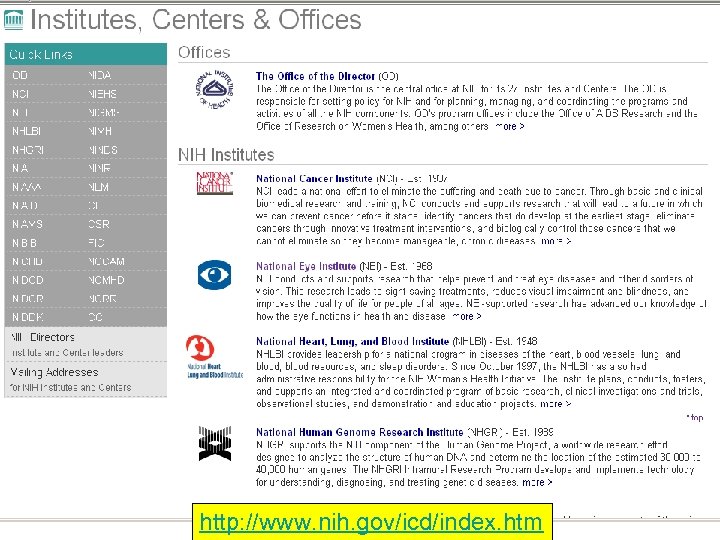Select NINR in Quick Links
This screenshot has width=720, height=540.
pyautogui.click(x=99, y=168)
